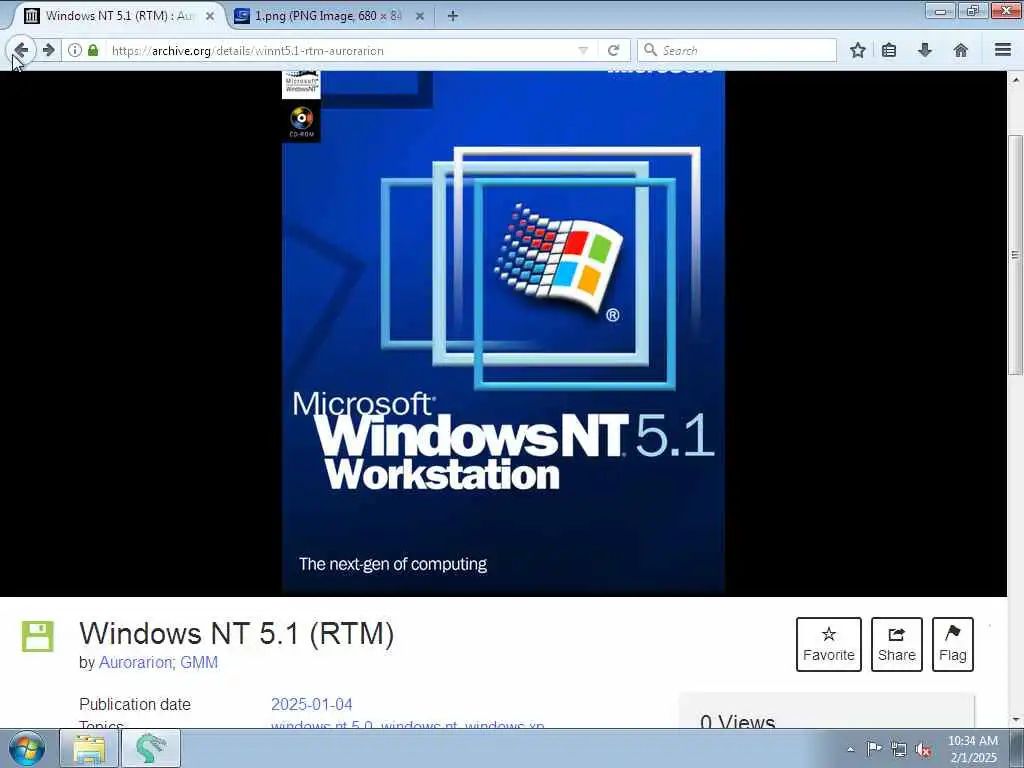Click the green floppy software icon
This screenshot has height=768, width=1024.
pyautogui.click(x=38, y=636)
